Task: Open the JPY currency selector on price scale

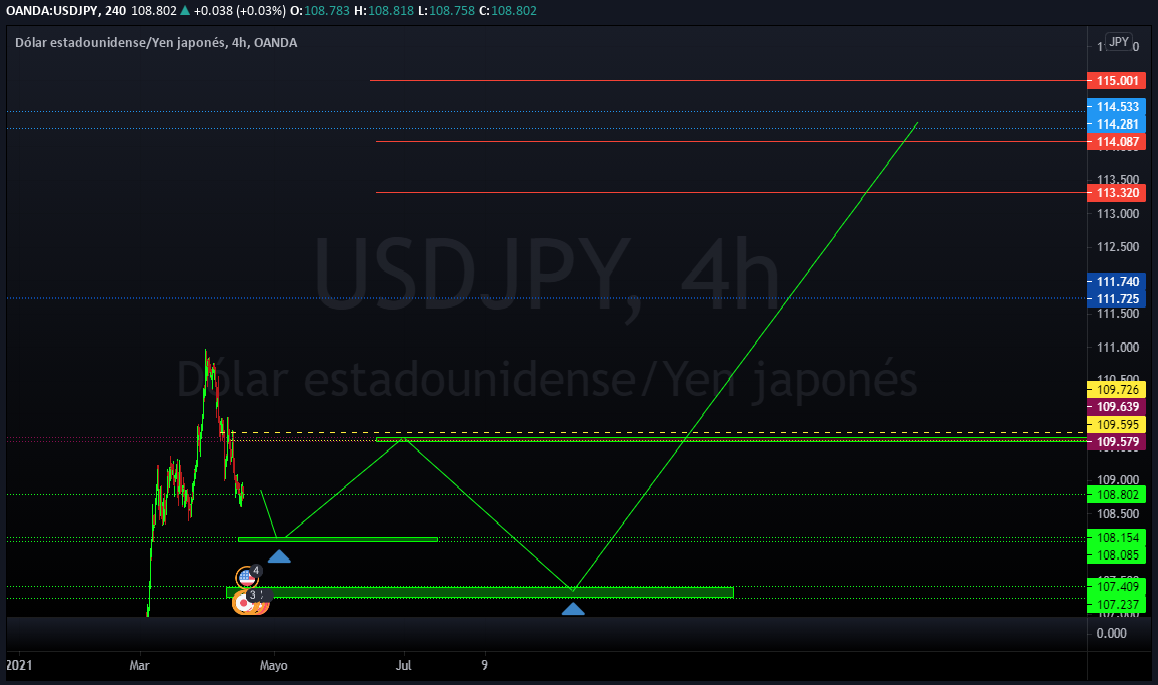Action: click(1119, 42)
